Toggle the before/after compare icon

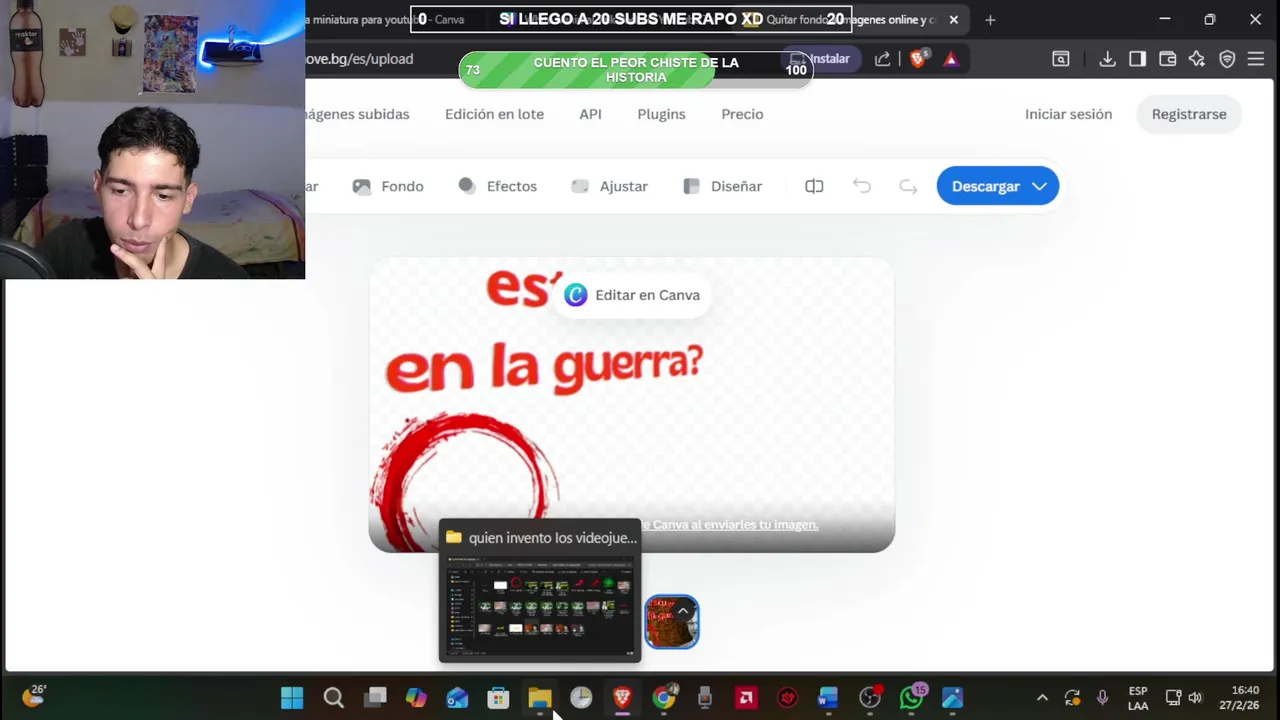(814, 186)
